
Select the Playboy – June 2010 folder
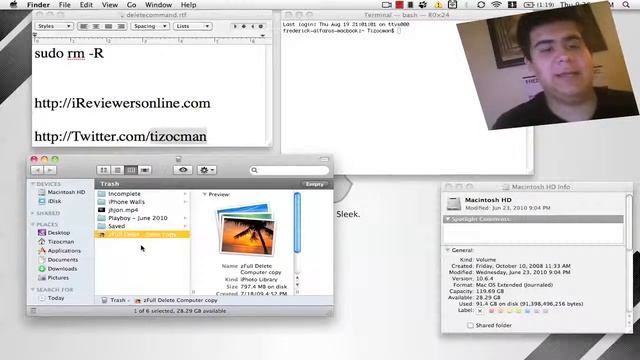(142, 218)
